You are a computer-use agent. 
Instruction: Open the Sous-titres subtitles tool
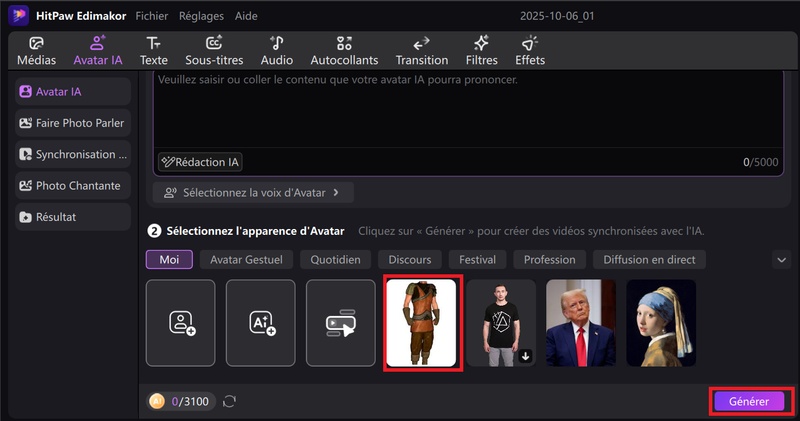point(214,51)
